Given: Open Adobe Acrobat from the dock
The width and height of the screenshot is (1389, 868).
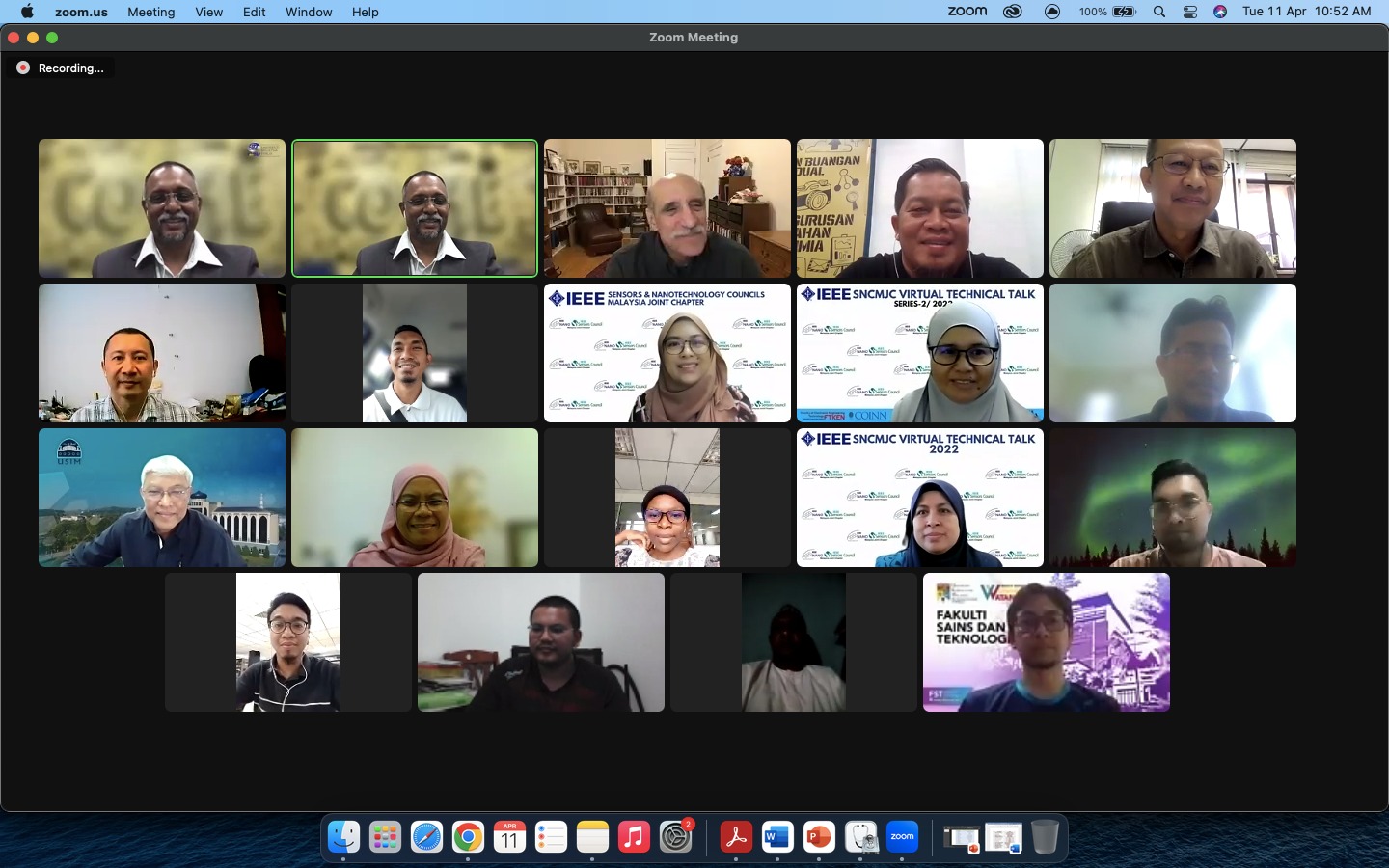Looking at the screenshot, I should pos(736,837).
